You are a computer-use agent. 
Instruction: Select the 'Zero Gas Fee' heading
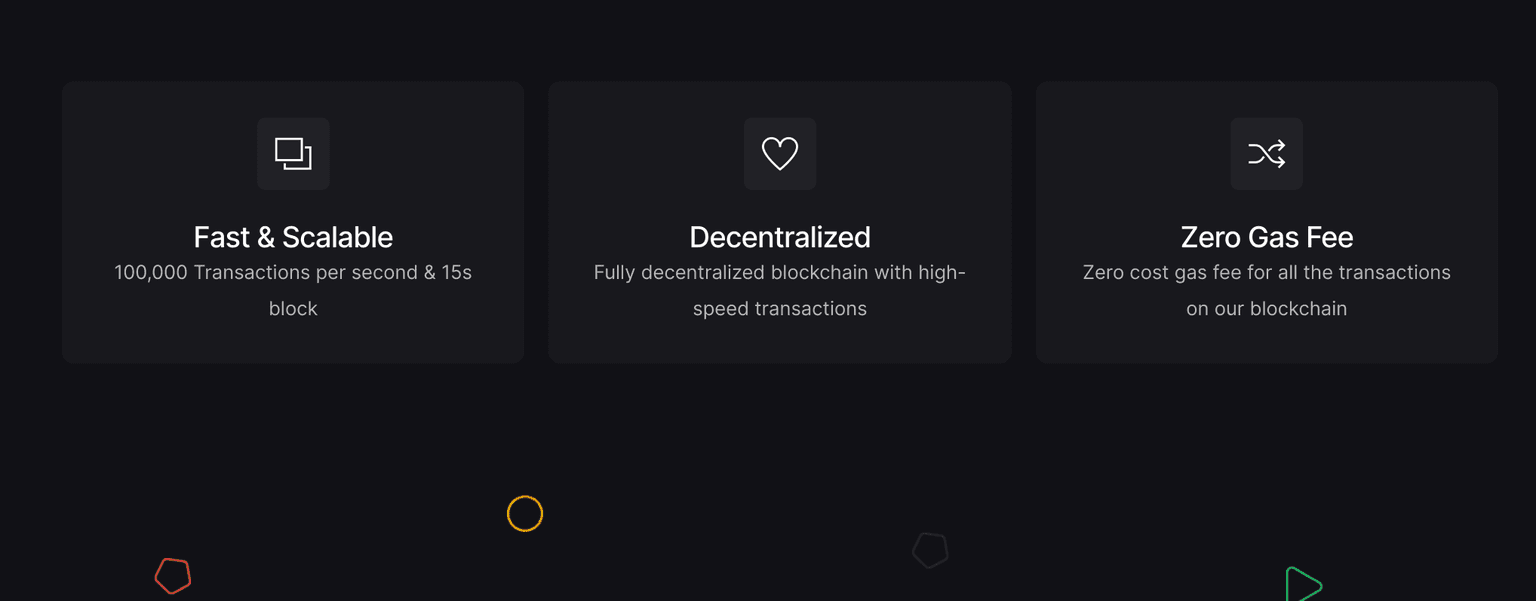click(1266, 237)
